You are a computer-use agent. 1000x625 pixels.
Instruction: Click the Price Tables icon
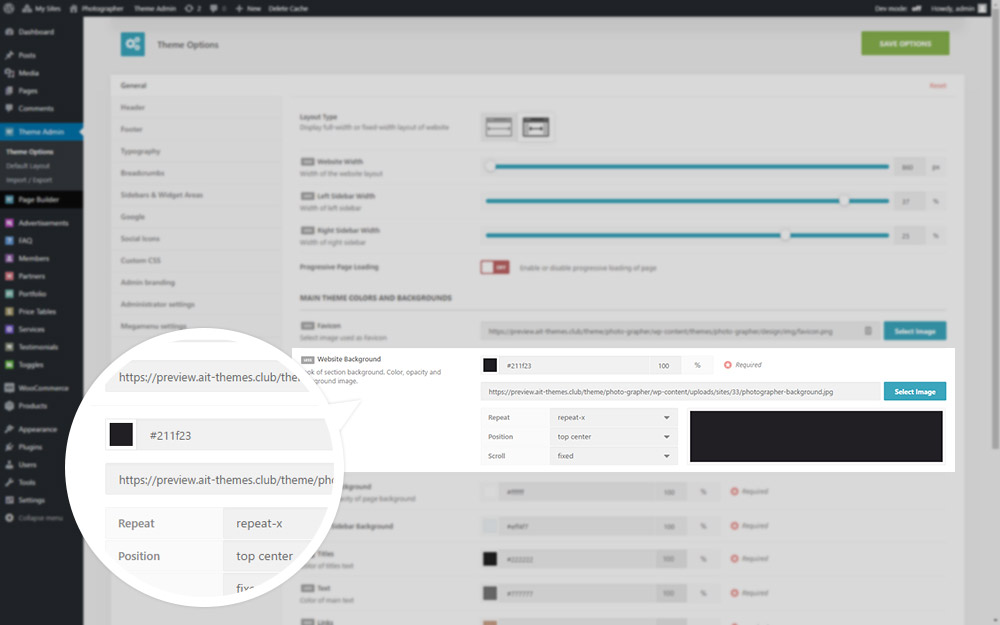click(x=9, y=311)
